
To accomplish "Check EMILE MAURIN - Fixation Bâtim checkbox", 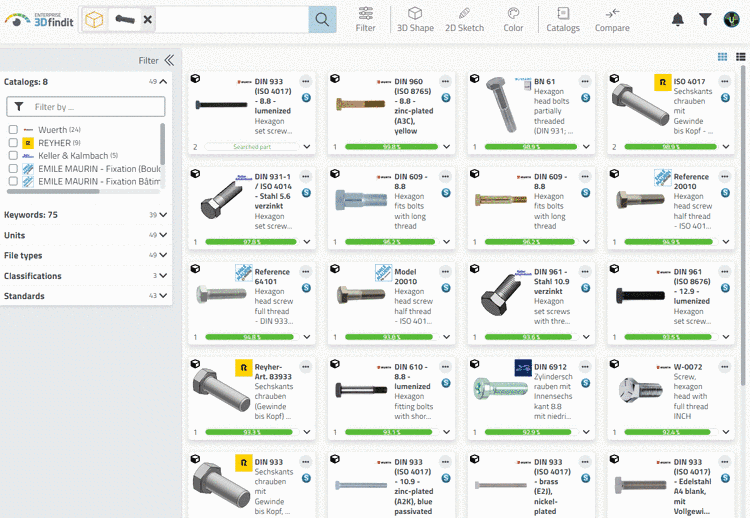I will (x=13, y=181).
